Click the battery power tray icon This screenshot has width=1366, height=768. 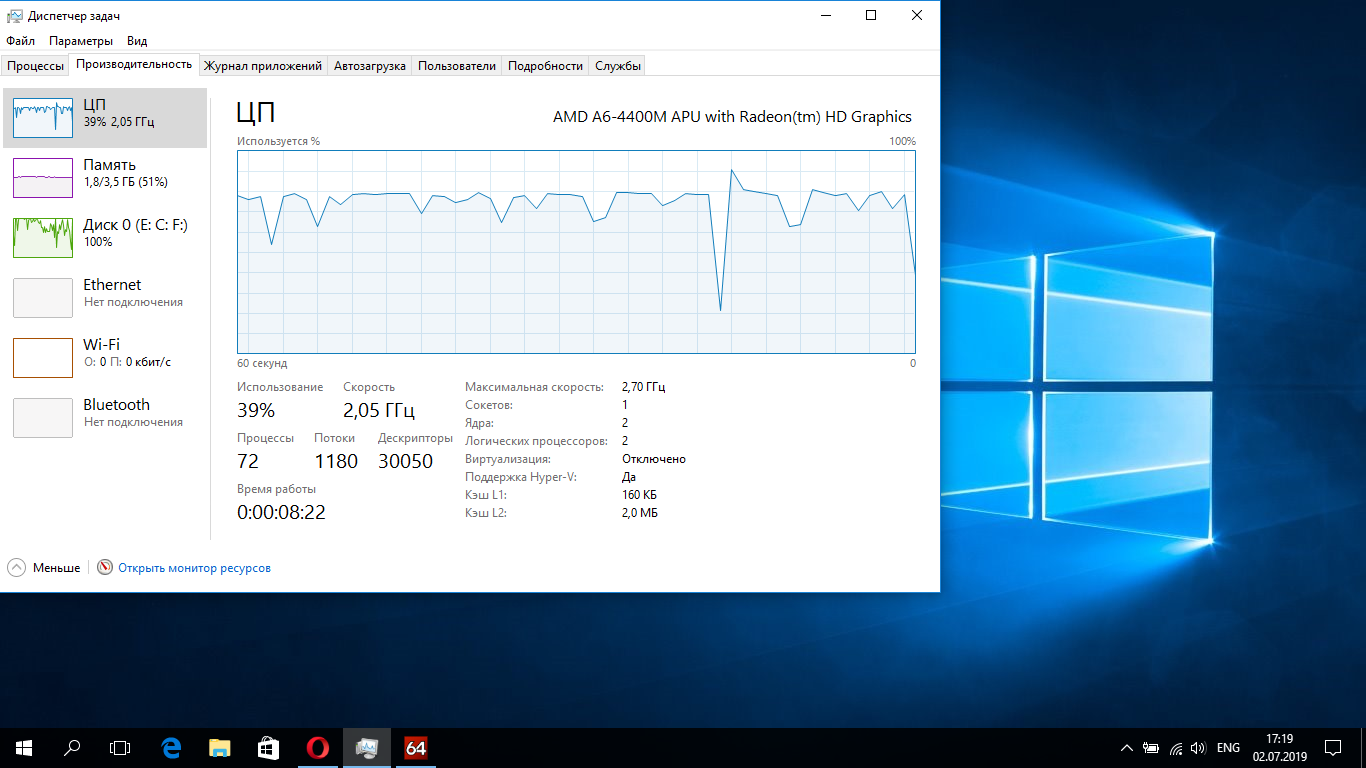[x=1151, y=747]
